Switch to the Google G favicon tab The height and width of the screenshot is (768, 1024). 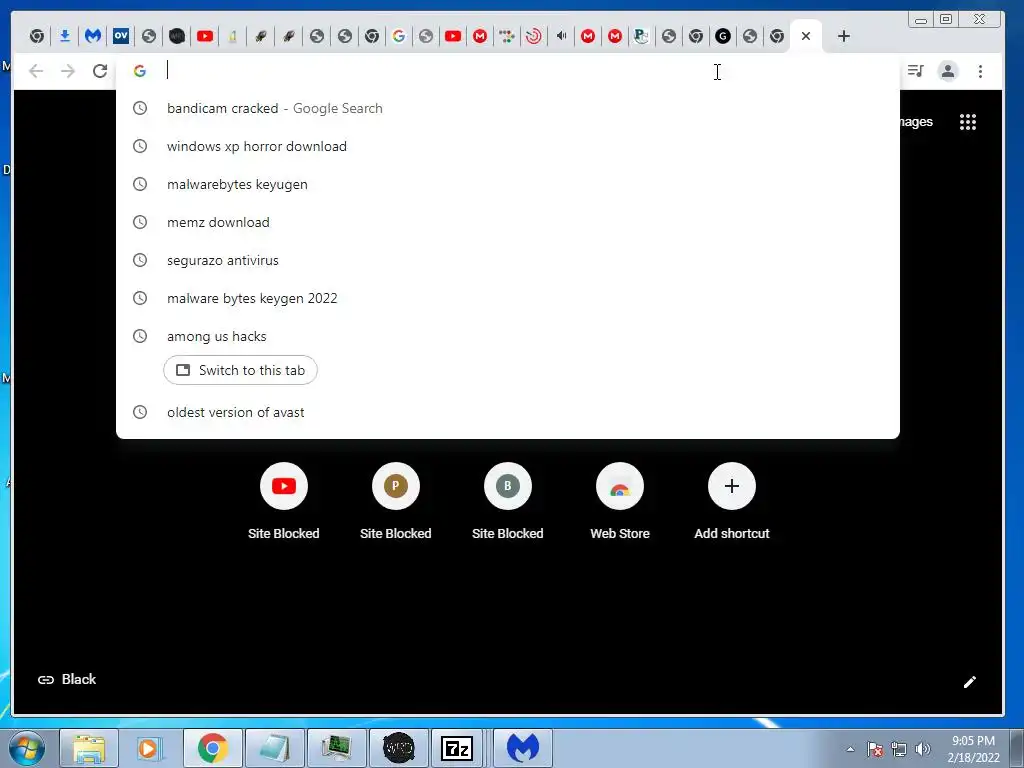point(398,36)
